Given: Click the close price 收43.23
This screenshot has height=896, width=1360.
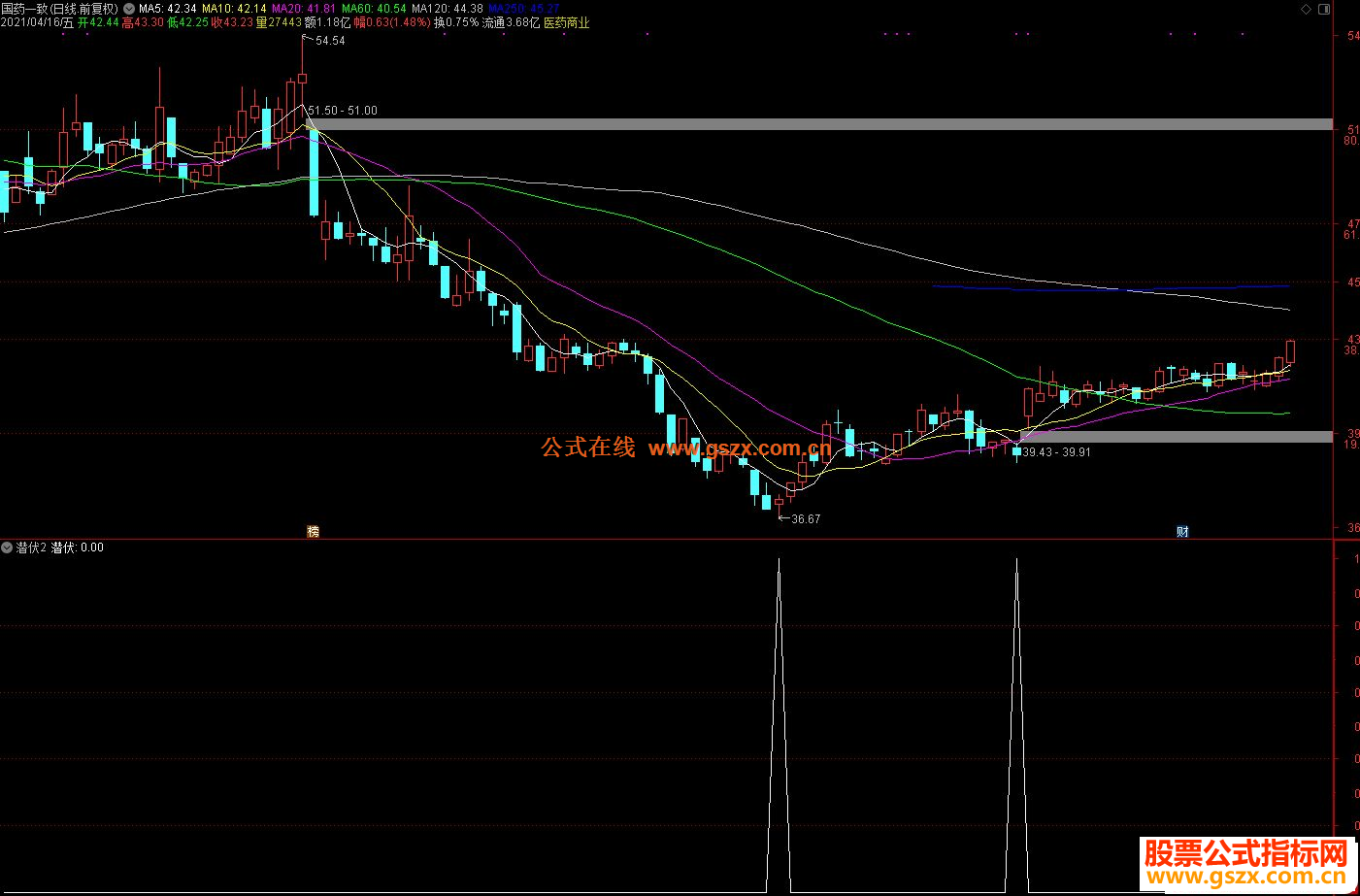Looking at the screenshot, I should pyautogui.click(x=232, y=22).
